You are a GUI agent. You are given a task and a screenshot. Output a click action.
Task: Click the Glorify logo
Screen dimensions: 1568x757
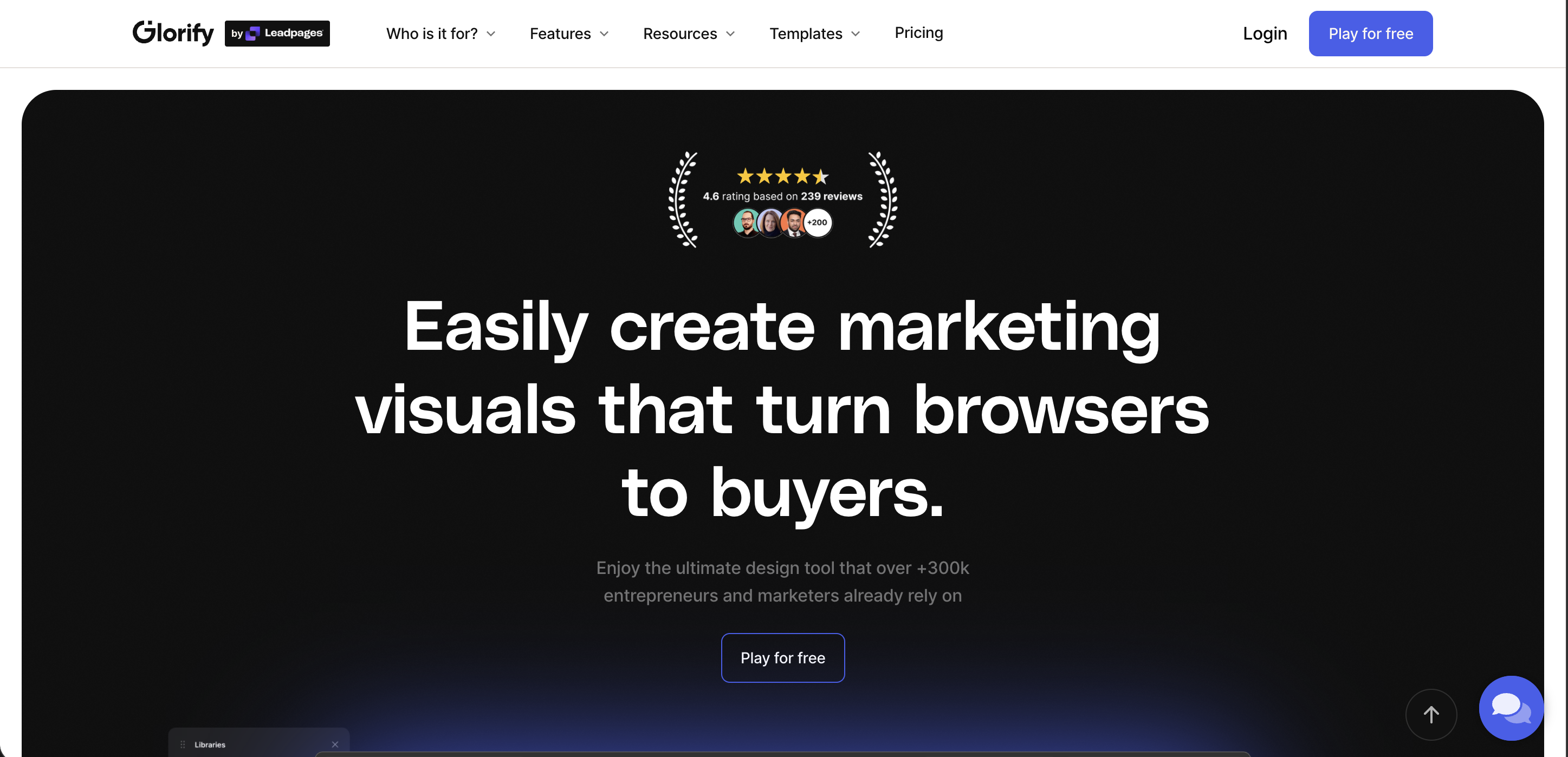click(173, 33)
